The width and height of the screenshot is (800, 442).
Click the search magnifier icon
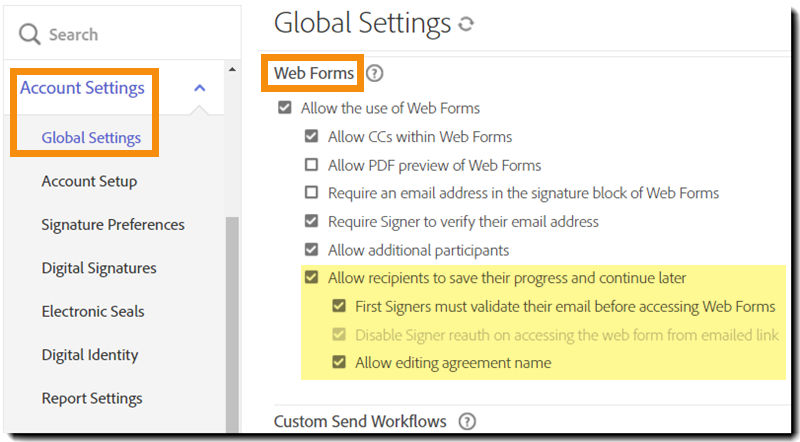[30, 34]
